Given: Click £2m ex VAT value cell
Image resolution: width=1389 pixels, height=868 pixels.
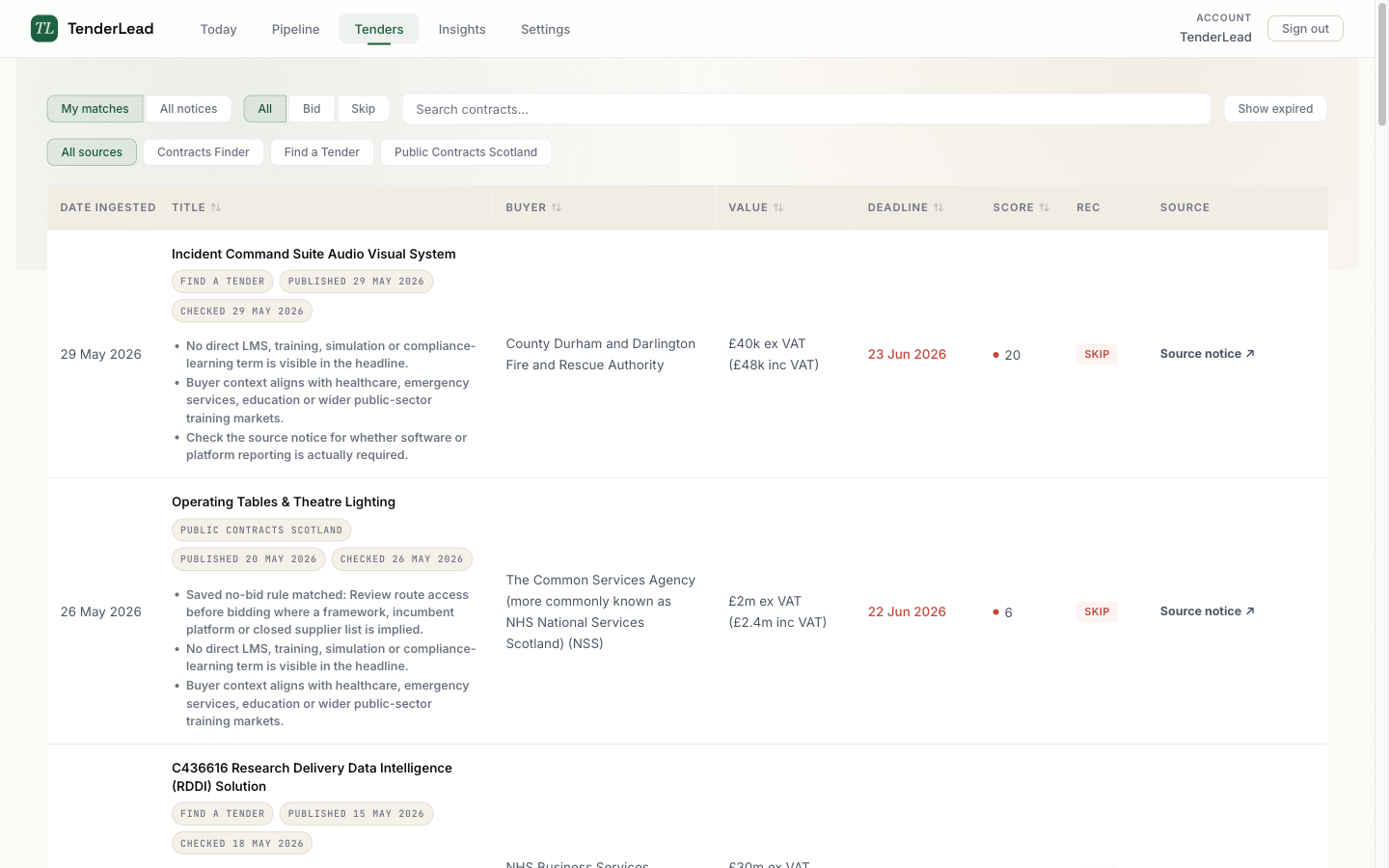Looking at the screenshot, I should 777,611.
